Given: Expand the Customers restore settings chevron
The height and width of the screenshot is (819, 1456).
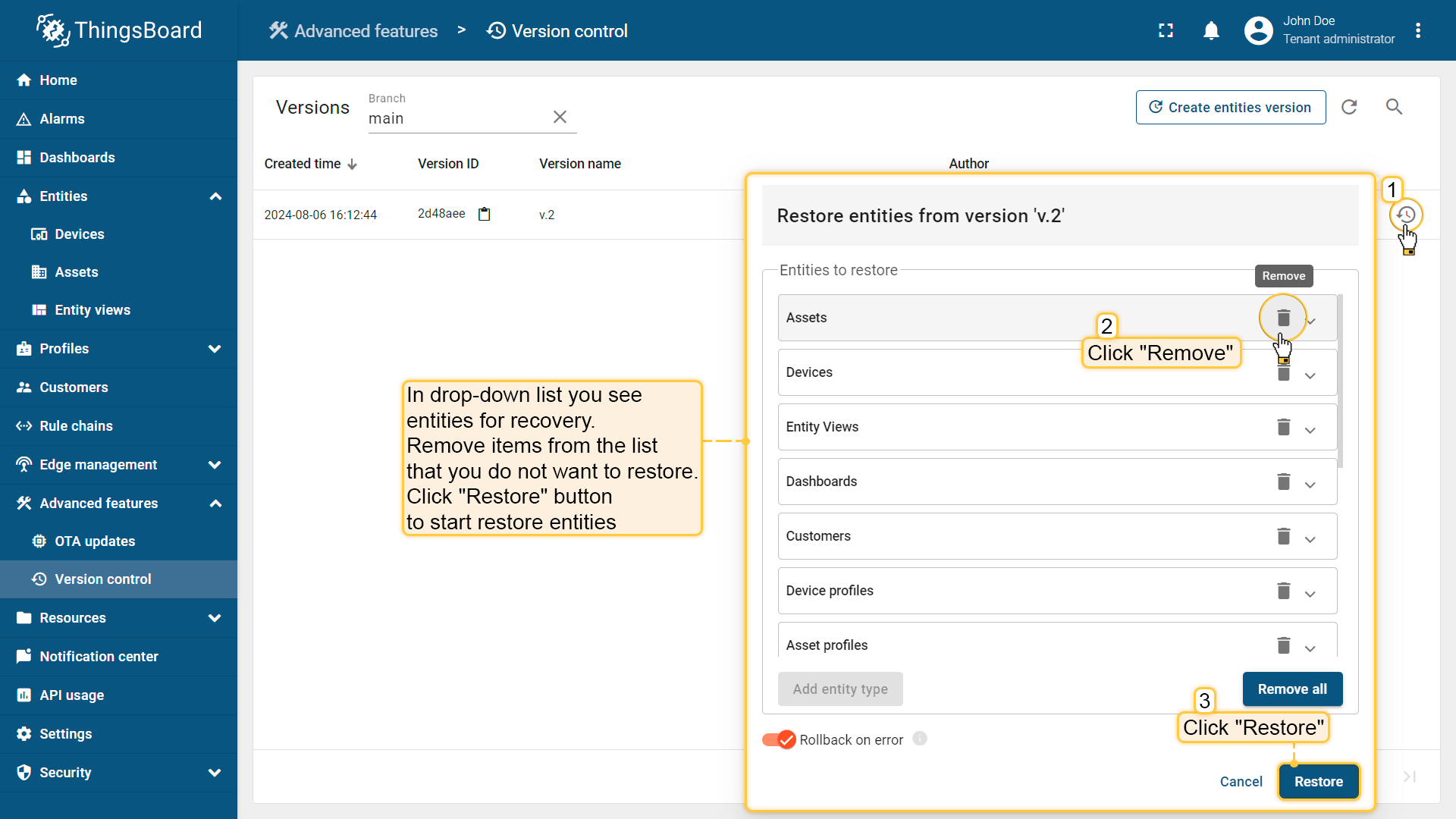Looking at the screenshot, I should (1310, 539).
